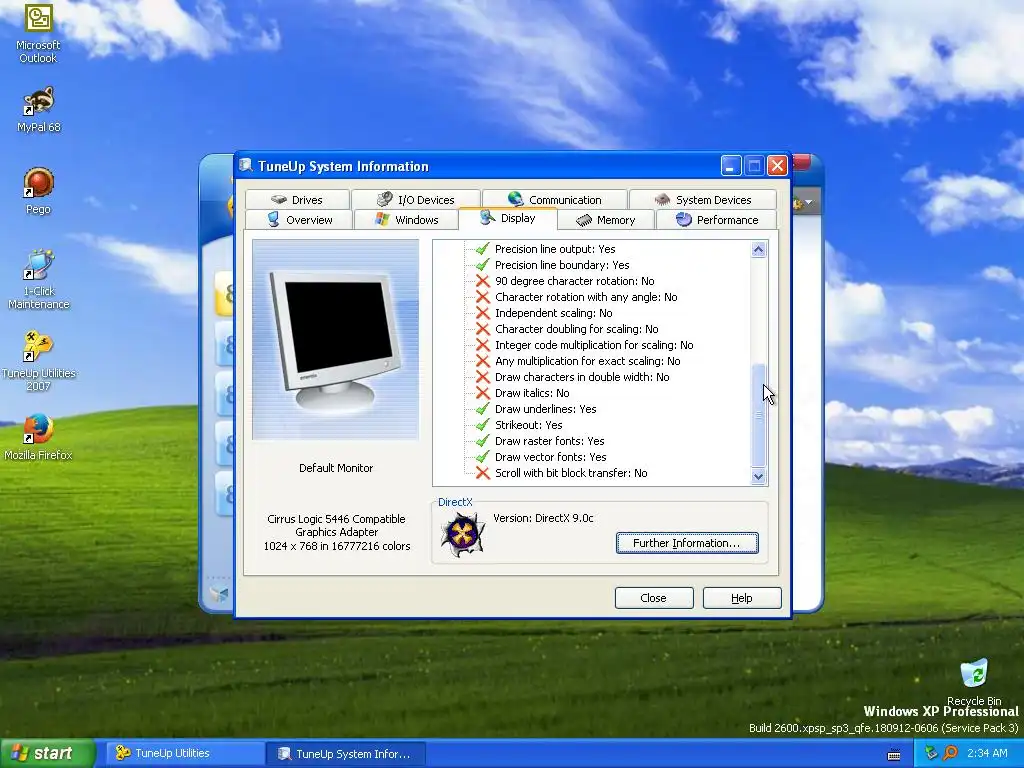Select 'Precision line output: Yes' row
This screenshot has width=1024, height=768.
tap(555, 249)
